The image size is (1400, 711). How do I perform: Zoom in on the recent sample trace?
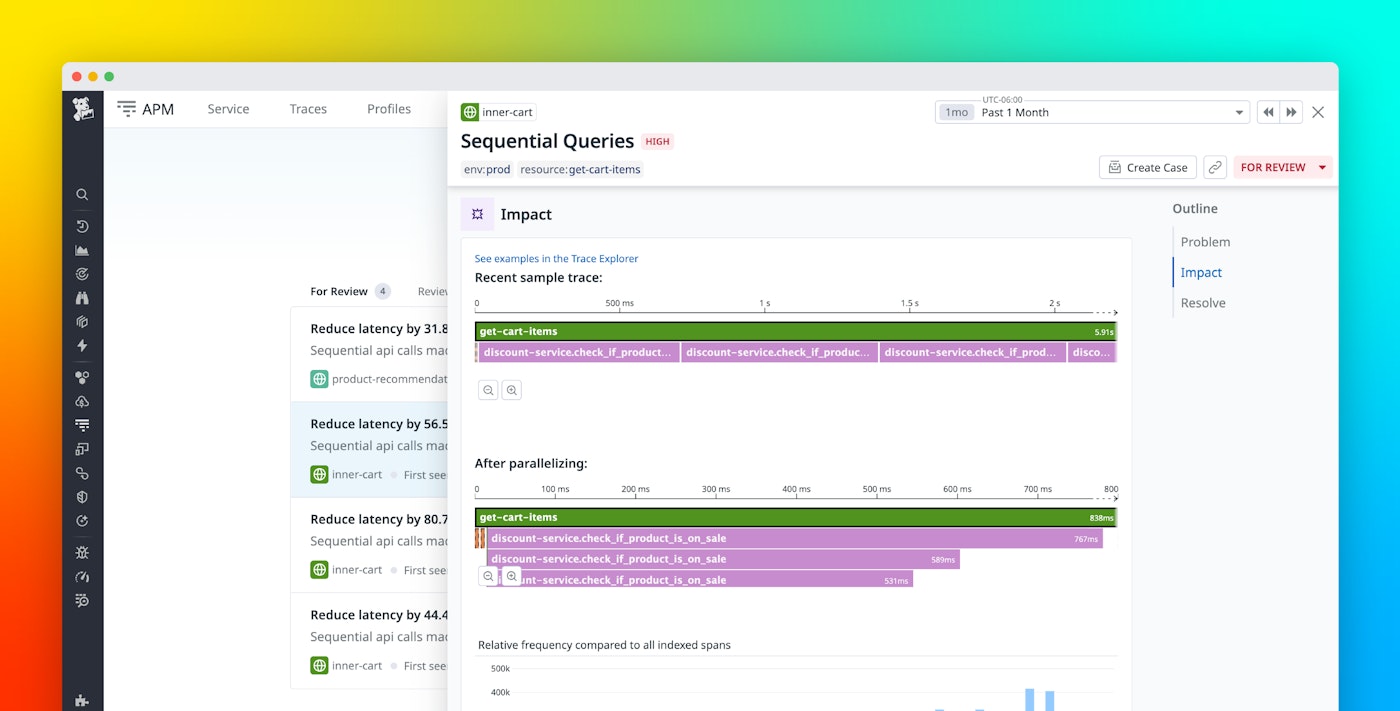[512, 390]
